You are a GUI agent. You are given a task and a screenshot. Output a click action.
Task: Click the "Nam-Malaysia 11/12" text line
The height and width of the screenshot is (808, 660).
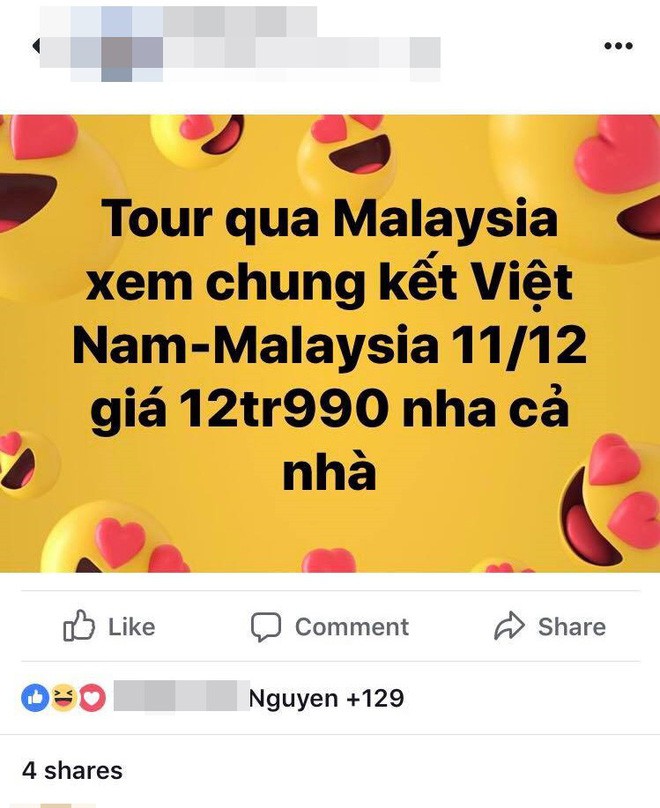coord(330,345)
